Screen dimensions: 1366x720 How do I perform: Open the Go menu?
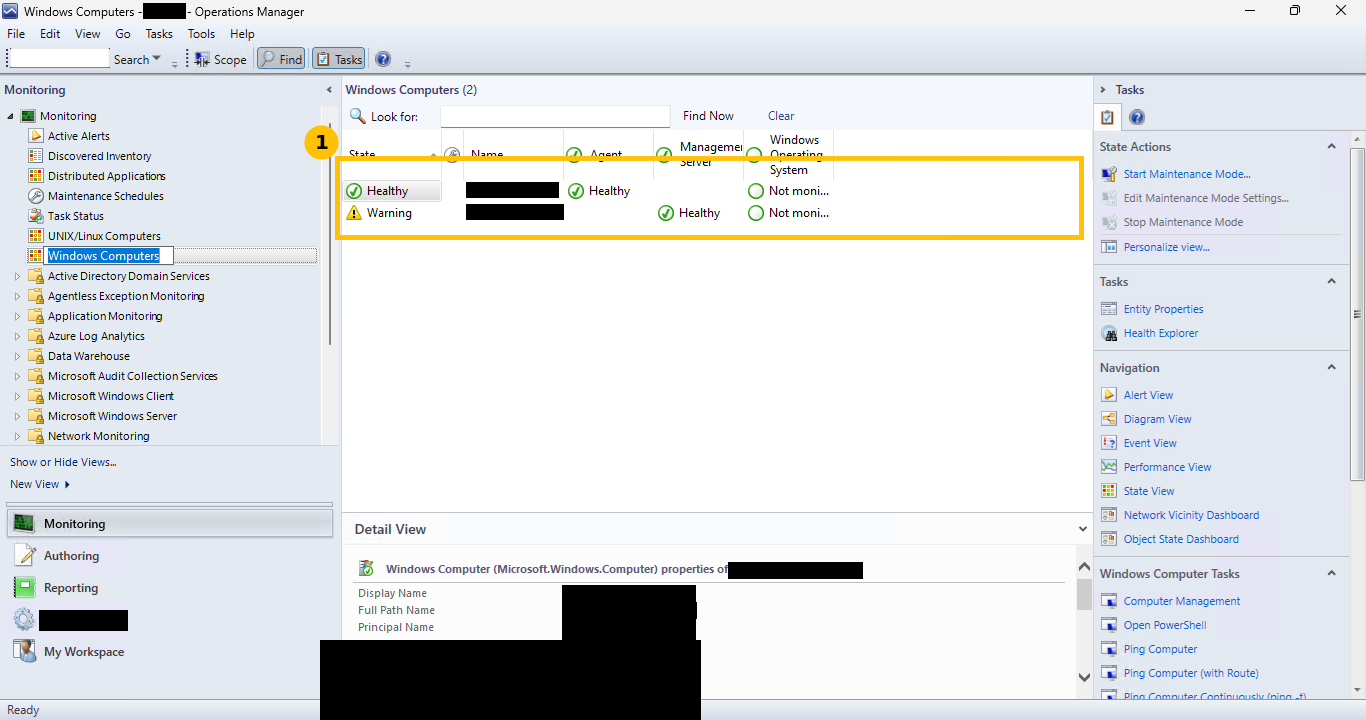pos(123,33)
